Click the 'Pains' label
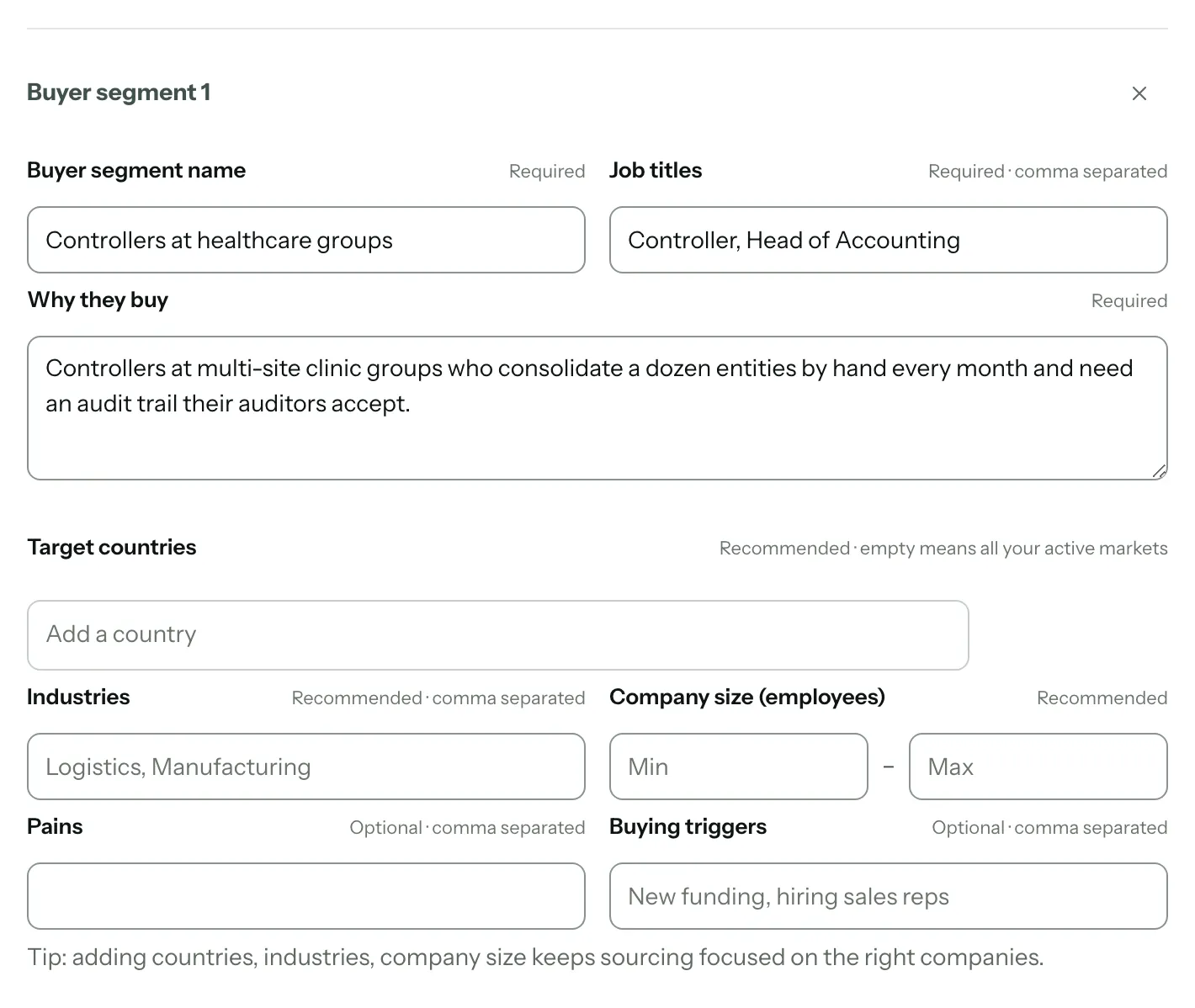Image resolution: width=1195 pixels, height=1008 pixels. pyautogui.click(x=55, y=826)
